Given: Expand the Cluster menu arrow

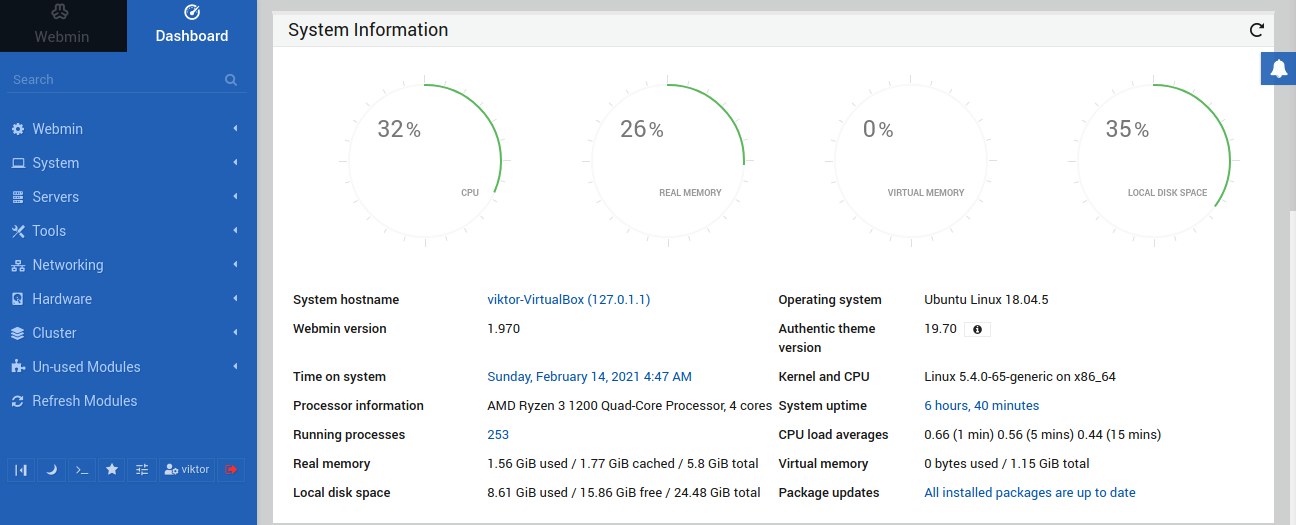Looking at the screenshot, I should tap(235, 333).
